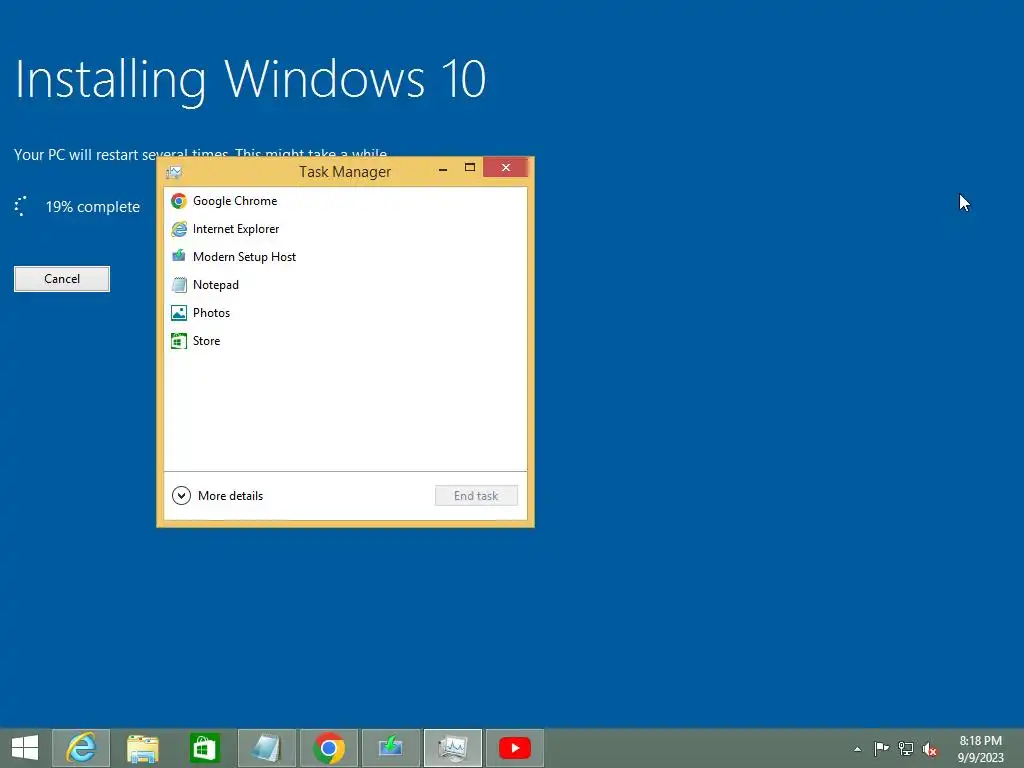Show hidden tray icons arrow
The height and width of the screenshot is (768, 1024).
[857, 750]
